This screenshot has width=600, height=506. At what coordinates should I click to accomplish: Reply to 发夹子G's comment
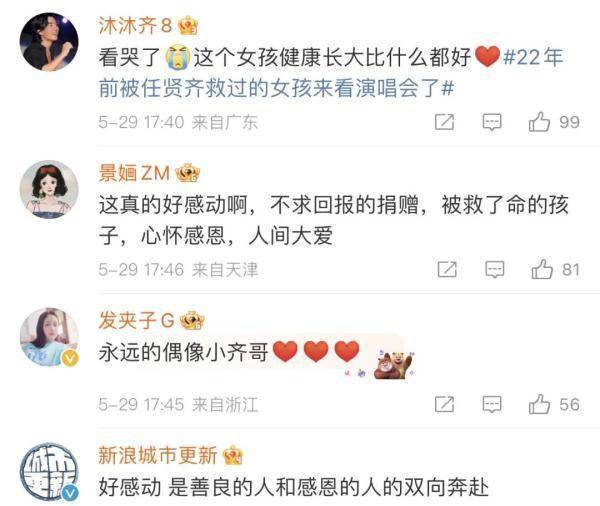pyautogui.click(x=492, y=405)
